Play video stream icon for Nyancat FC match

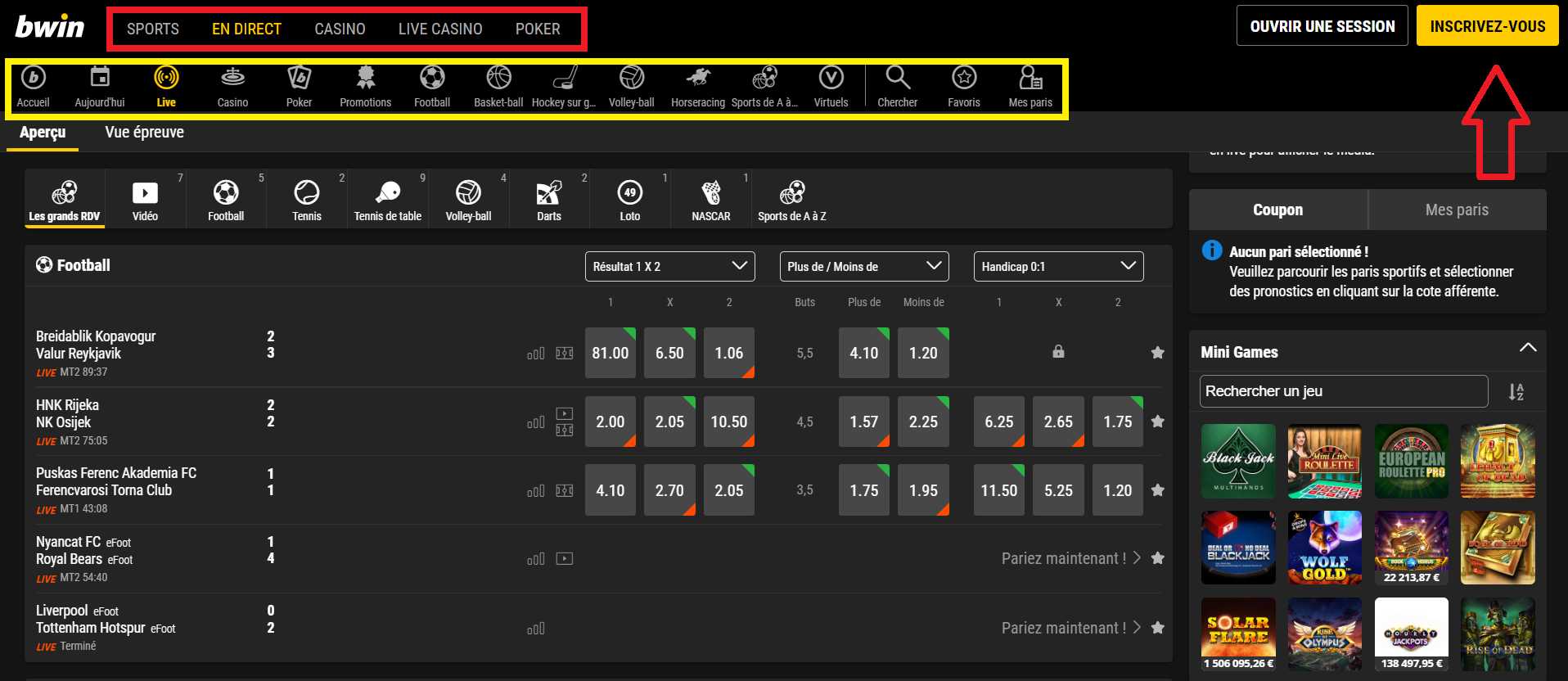(565, 558)
